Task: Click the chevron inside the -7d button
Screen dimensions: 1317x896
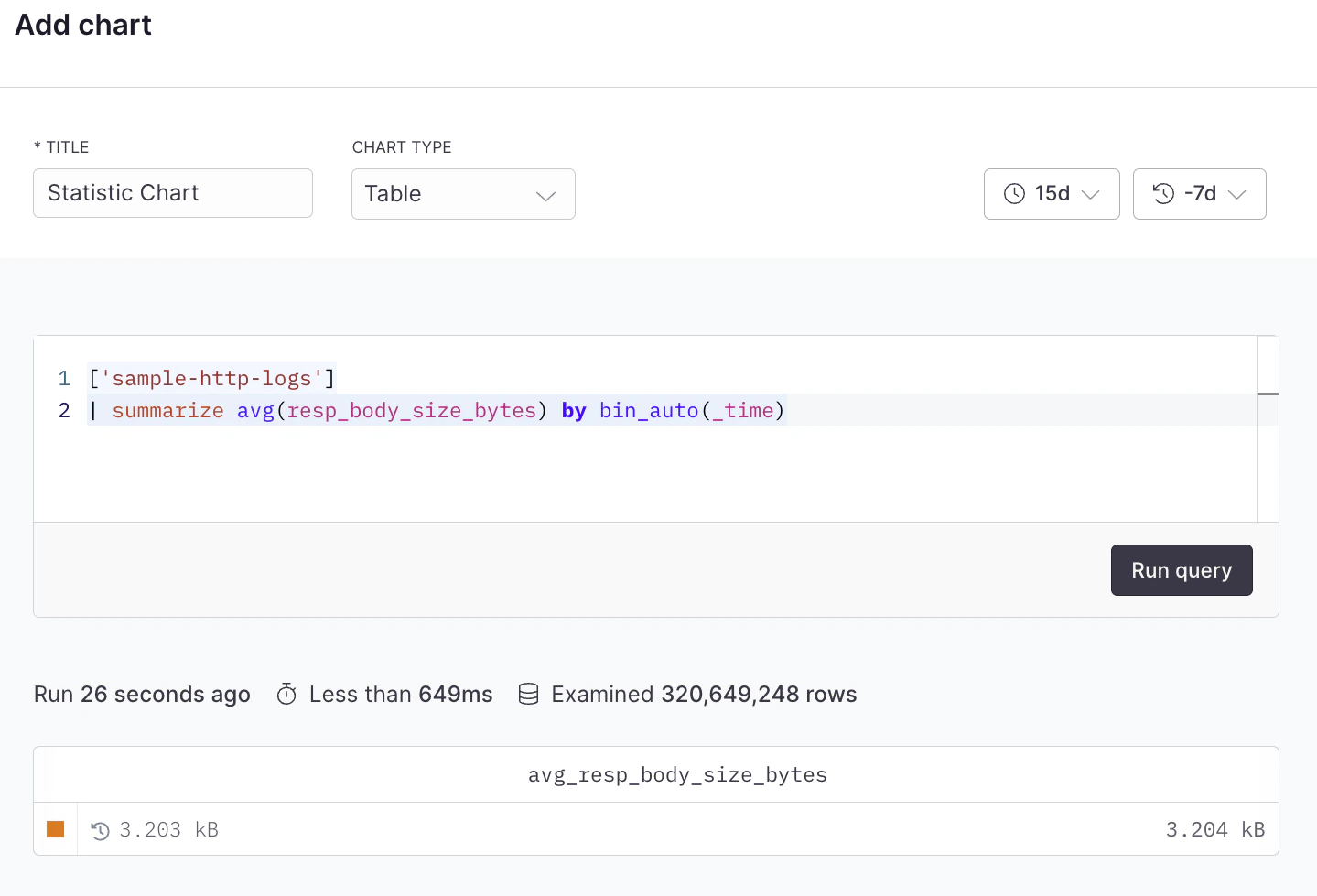Action: (x=1237, y=194)
